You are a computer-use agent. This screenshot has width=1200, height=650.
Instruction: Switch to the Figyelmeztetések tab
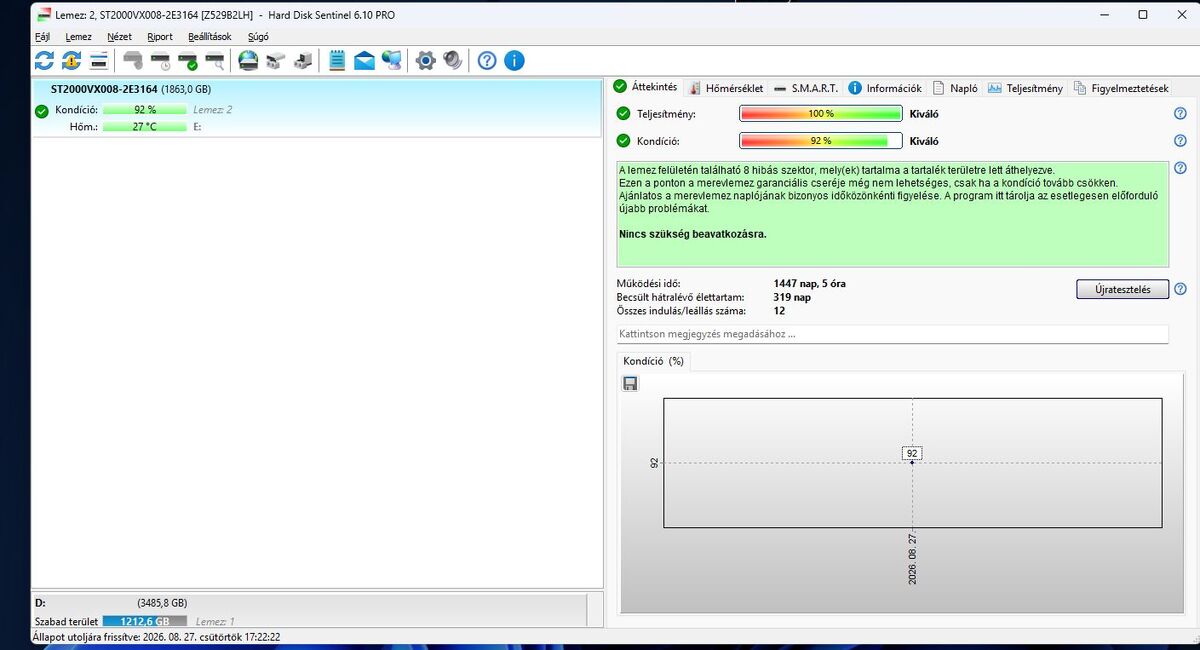point(1121,88)
